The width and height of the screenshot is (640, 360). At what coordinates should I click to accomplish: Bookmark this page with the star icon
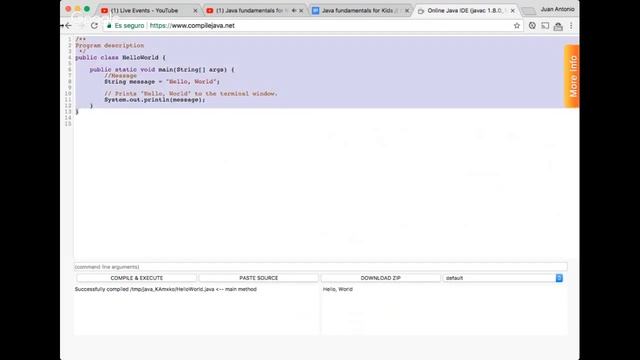517,26
